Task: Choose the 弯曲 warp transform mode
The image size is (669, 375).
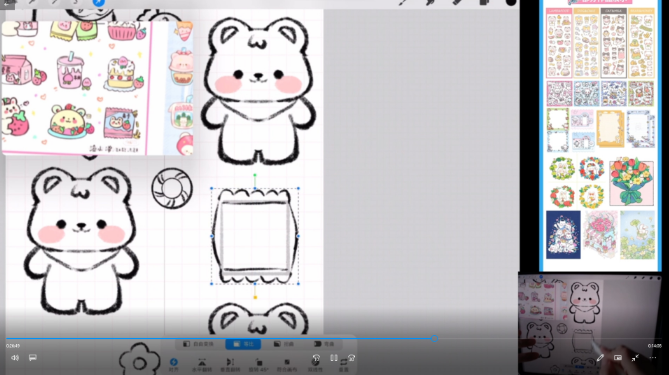Action: point(324,344)
